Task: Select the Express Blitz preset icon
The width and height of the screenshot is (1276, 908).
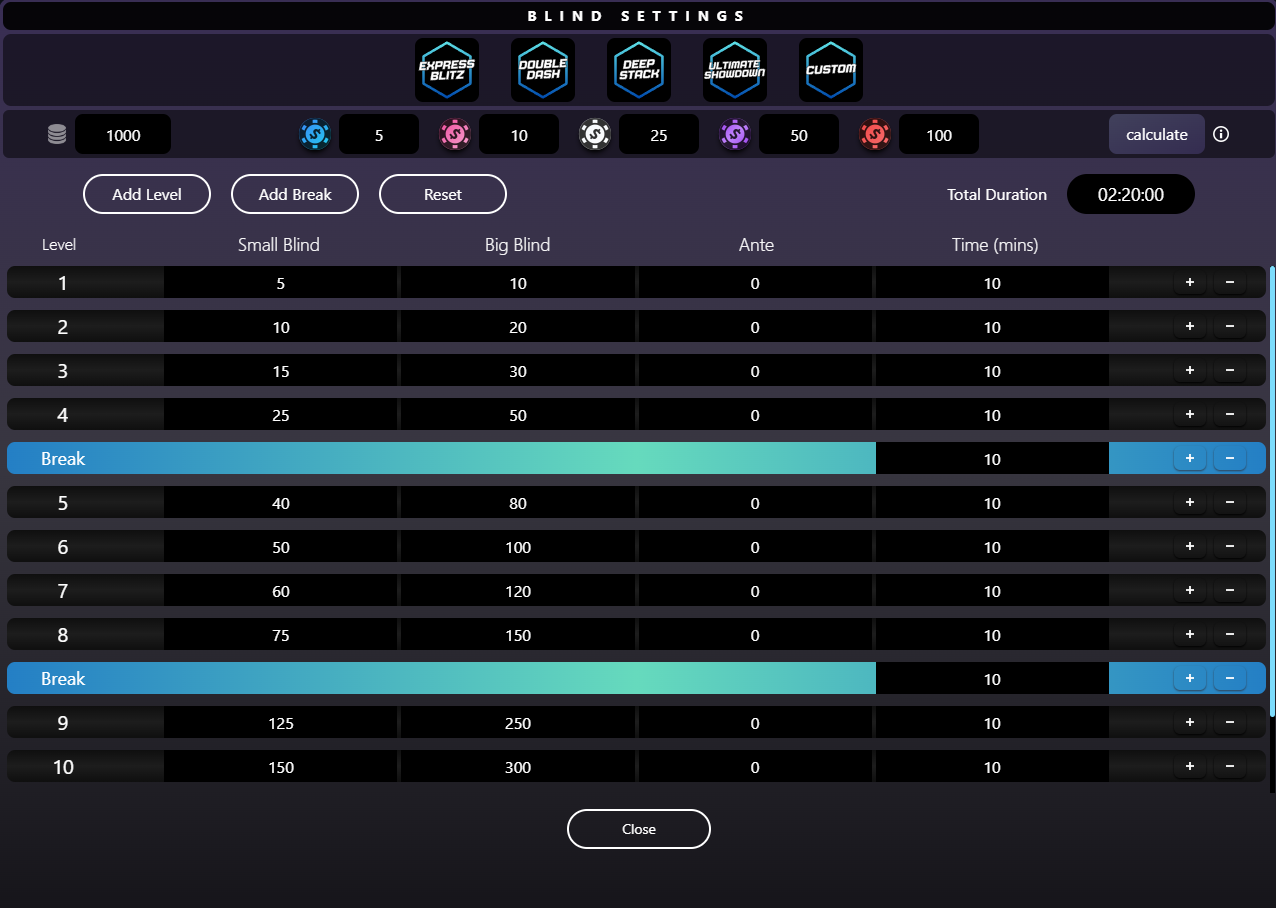Action: (x=447, y=70)
